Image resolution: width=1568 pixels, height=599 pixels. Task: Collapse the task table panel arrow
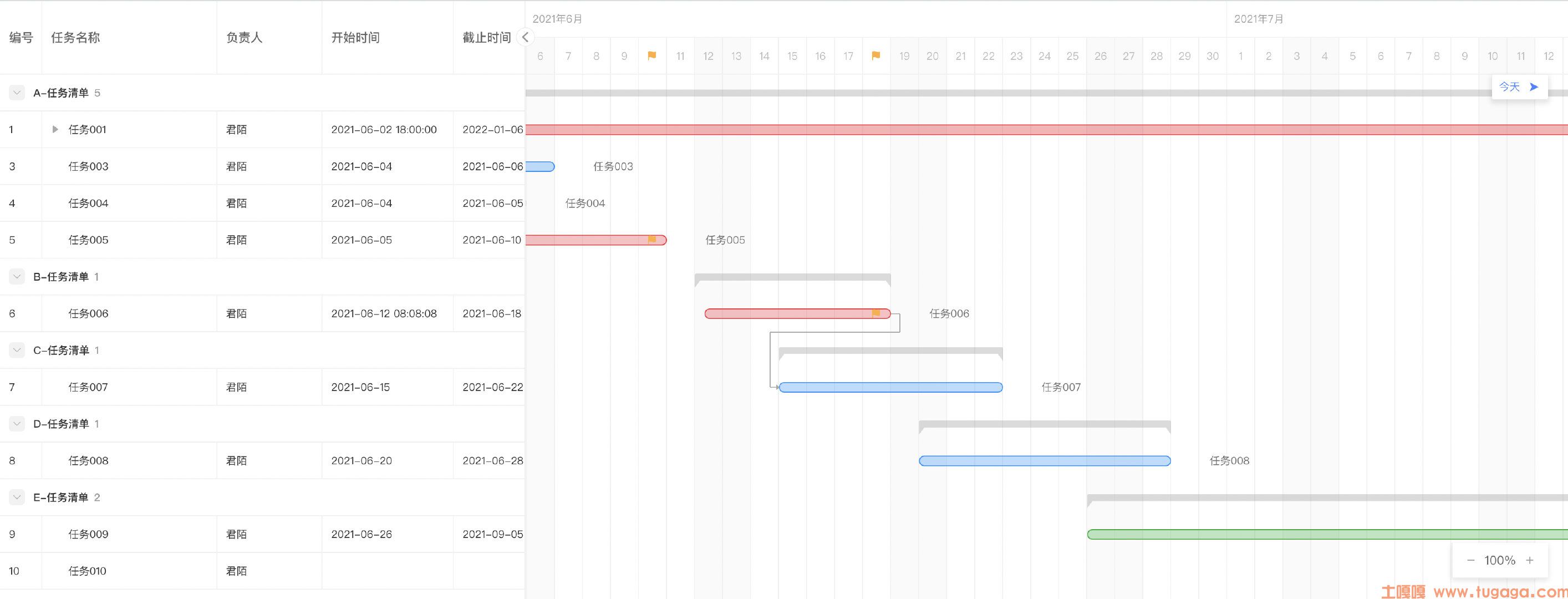point(525,37)
